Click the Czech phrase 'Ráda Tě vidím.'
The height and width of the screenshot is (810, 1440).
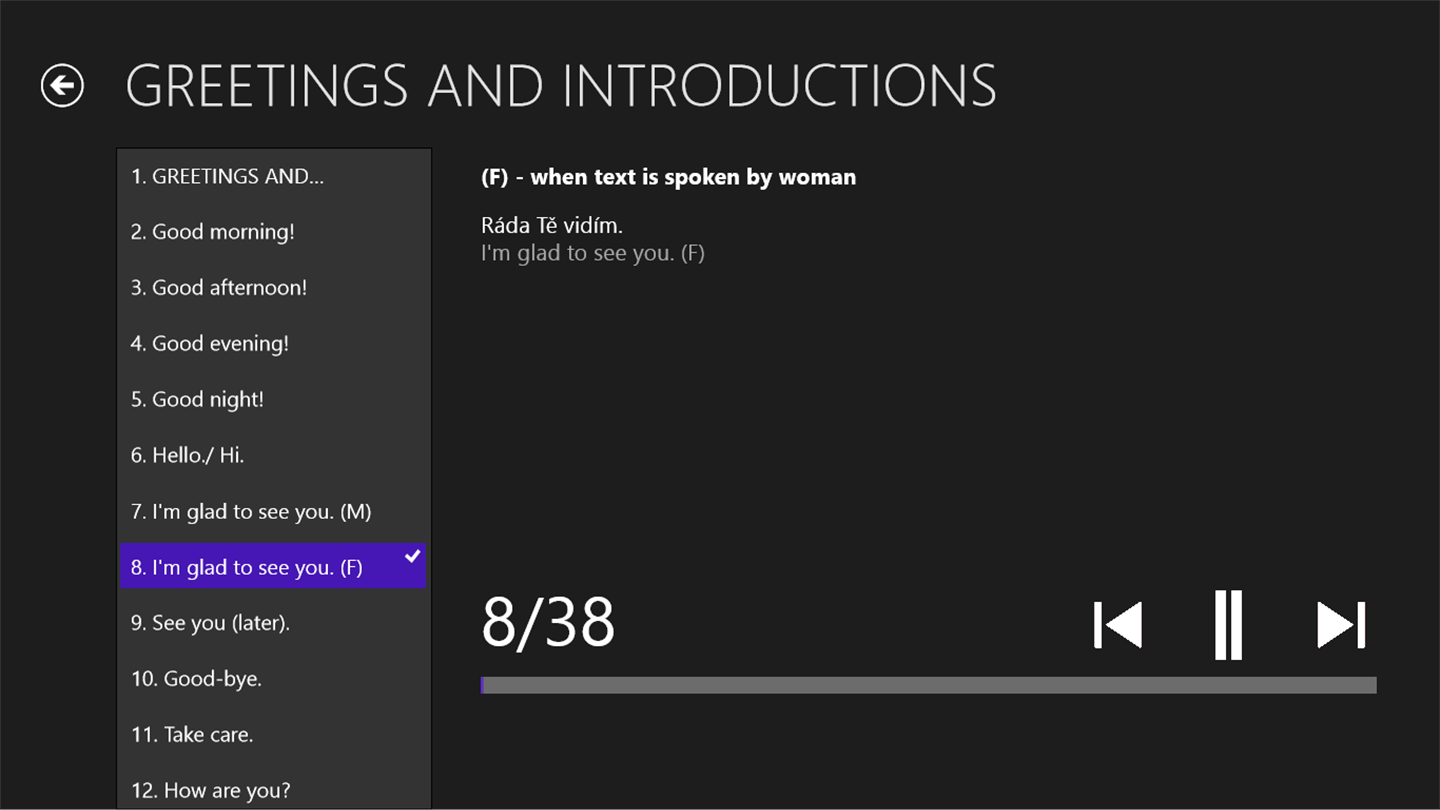tap(552, 226)
